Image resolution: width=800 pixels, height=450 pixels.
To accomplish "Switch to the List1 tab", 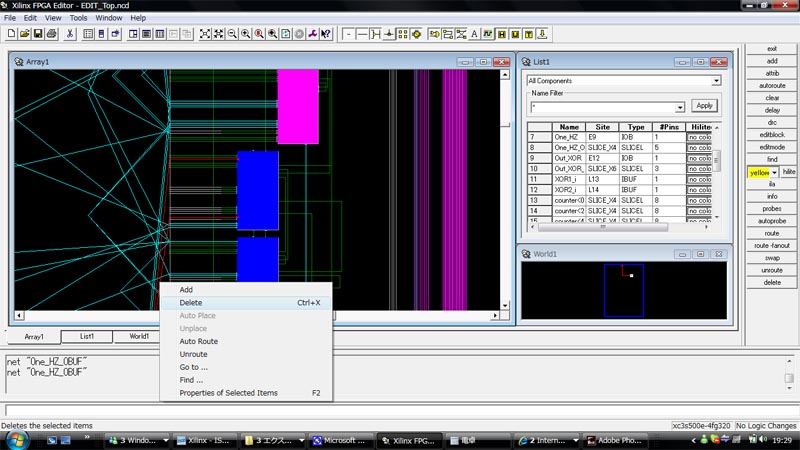I will click(x=87, y=336).
